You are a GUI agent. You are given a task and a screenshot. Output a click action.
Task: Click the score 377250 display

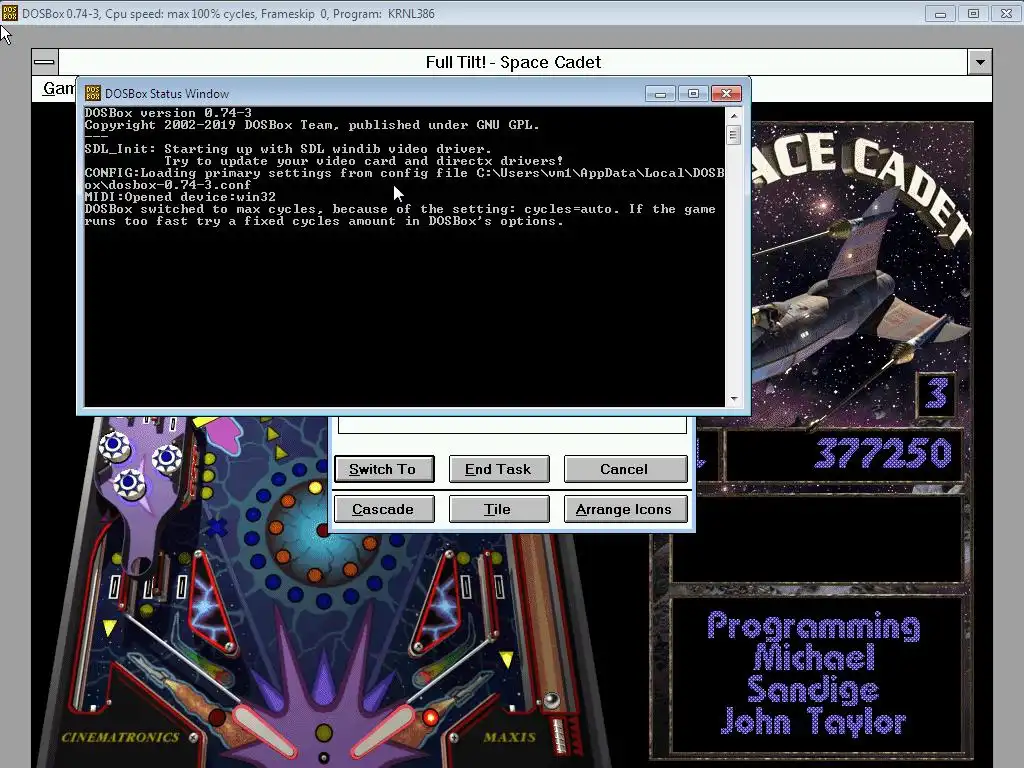tap(884, 453)
